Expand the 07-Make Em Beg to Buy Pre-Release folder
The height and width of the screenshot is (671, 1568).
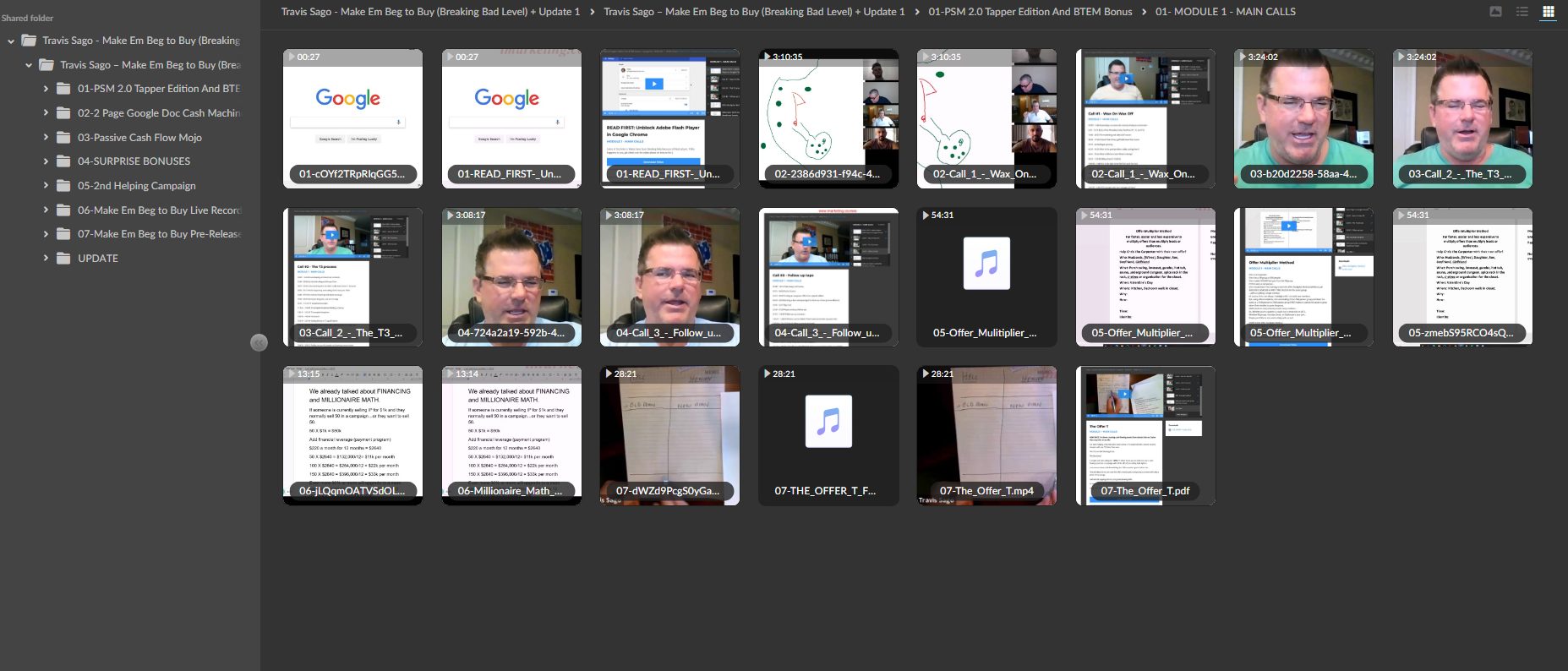[x=46, y=234]
